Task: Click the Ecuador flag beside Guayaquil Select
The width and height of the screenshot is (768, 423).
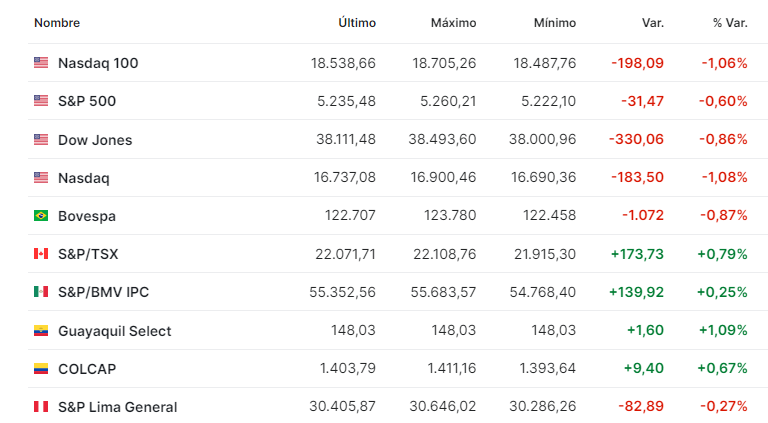Action: pos(41,331)
